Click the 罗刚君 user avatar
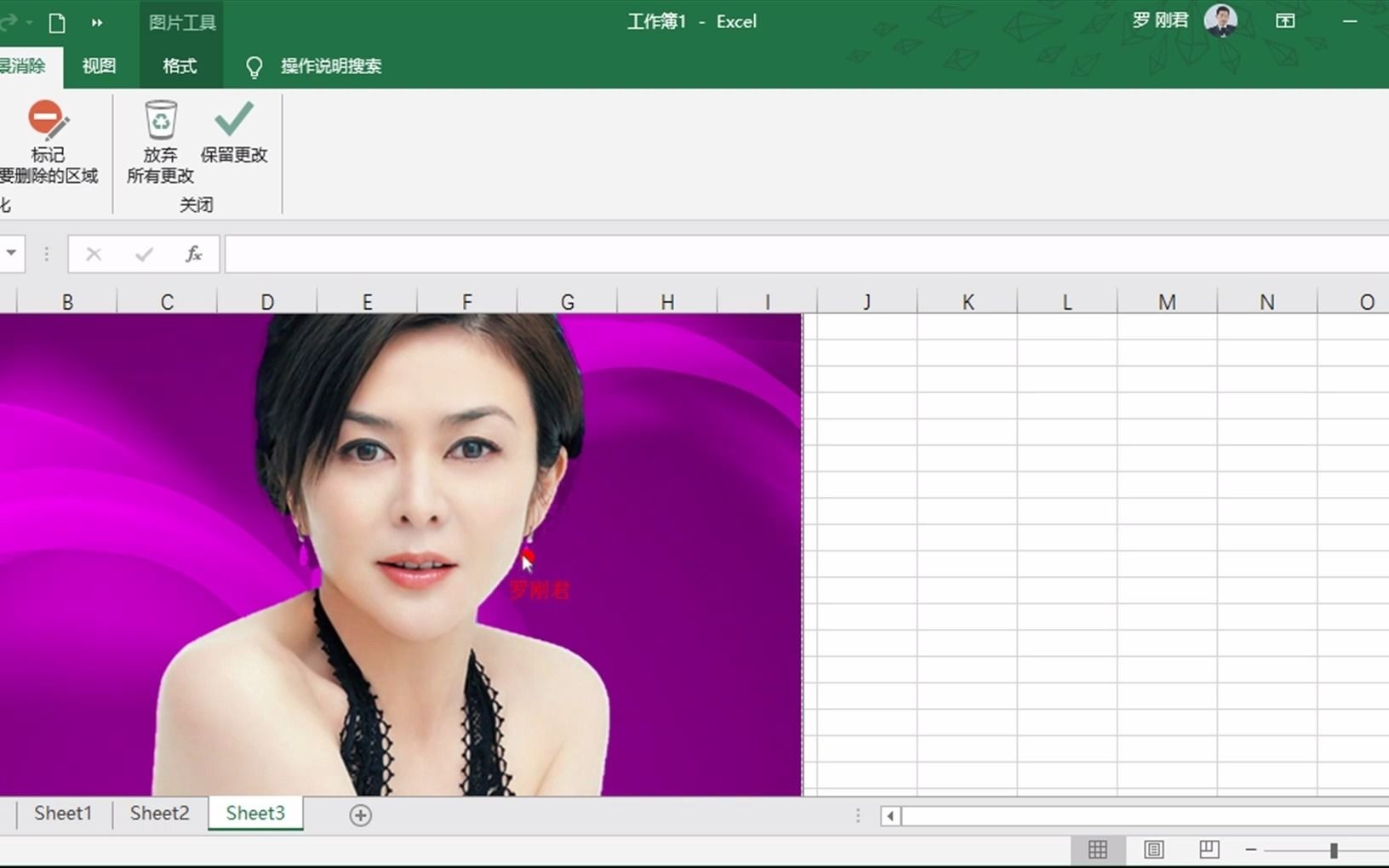The width and height of the screenshot is (1389, 868). (1220, 20)
